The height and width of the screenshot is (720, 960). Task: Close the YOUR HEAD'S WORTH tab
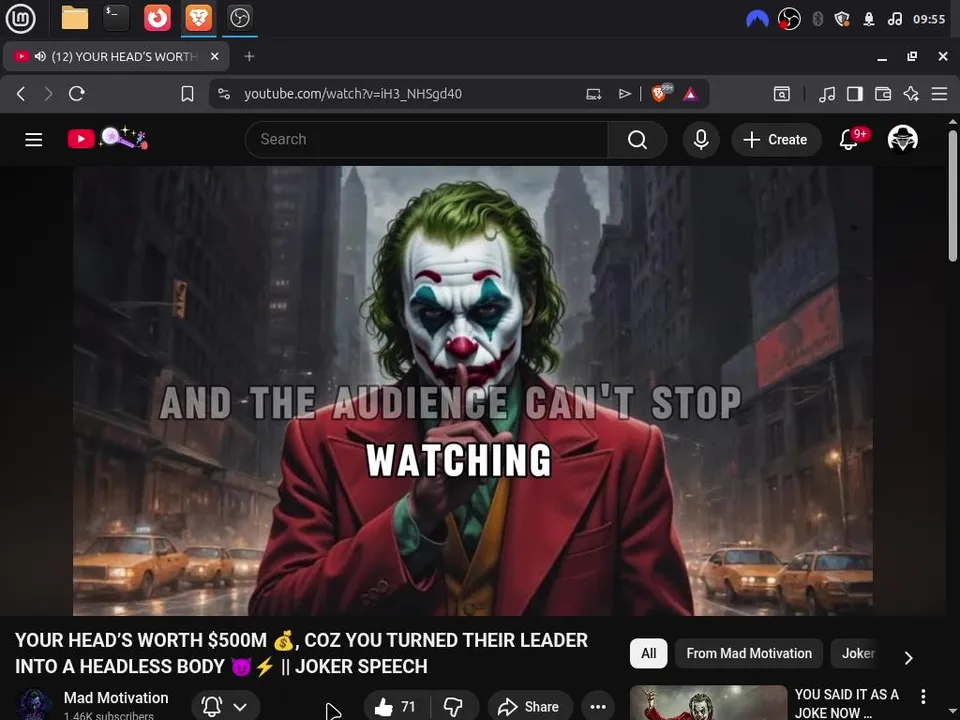point(214,56)
